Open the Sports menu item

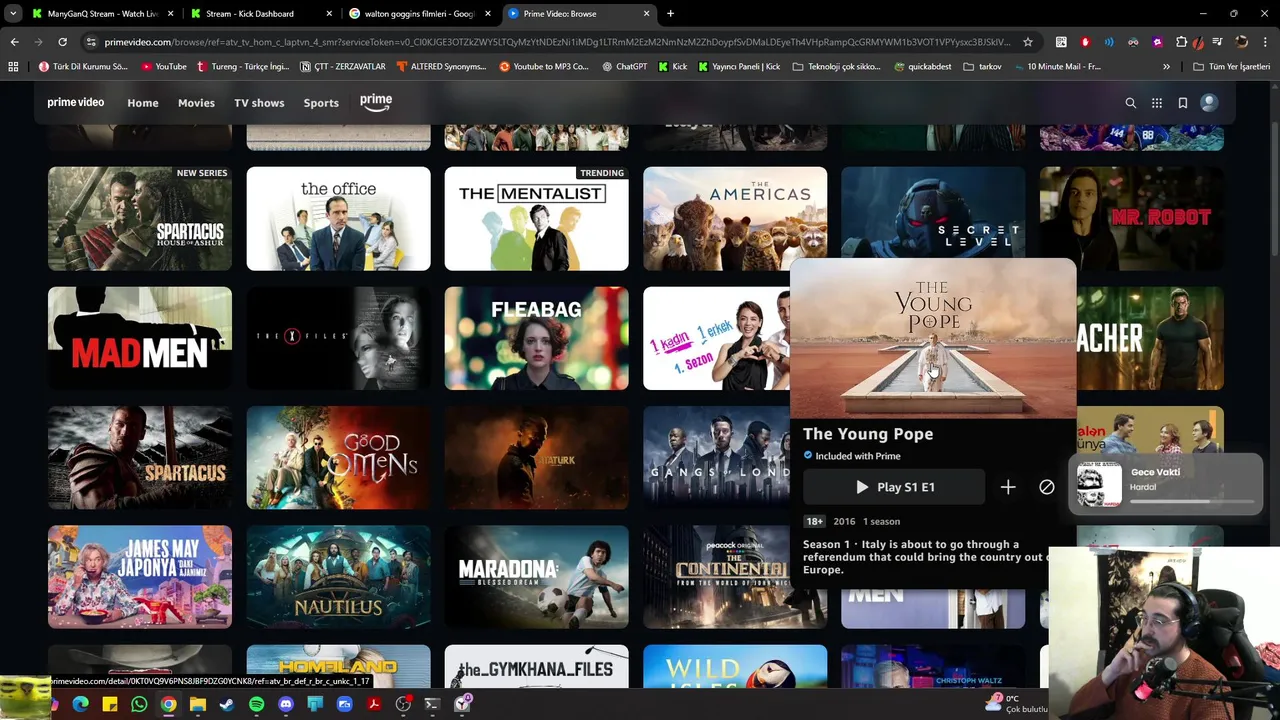click(x=321, y=103)
